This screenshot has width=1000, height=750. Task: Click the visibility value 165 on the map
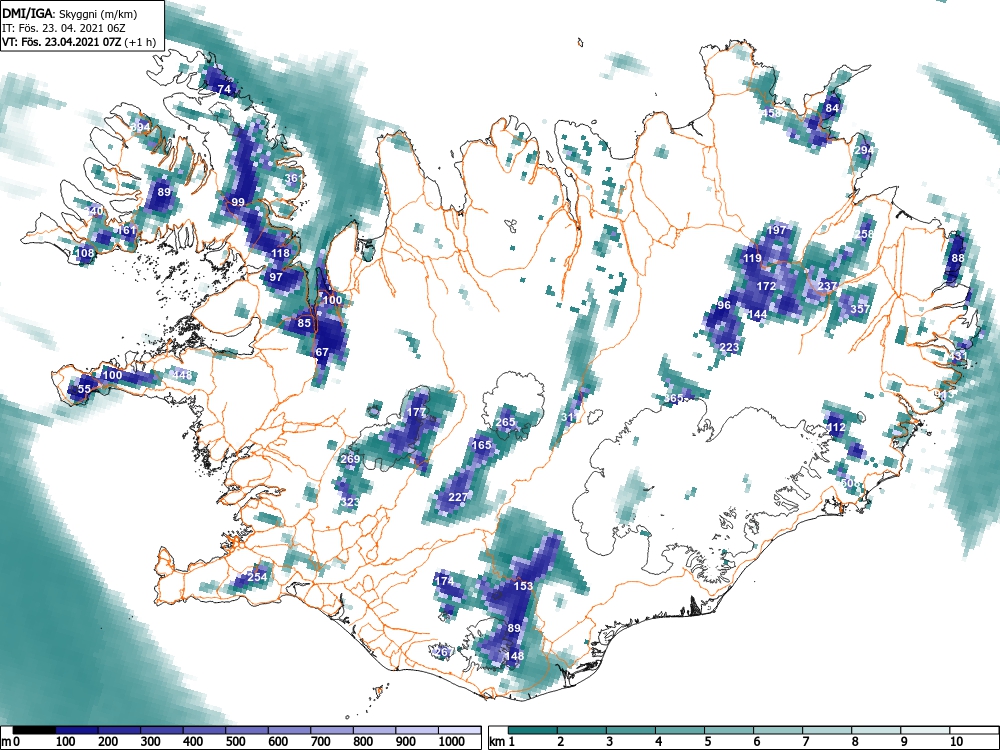click(x=482, y=445)
